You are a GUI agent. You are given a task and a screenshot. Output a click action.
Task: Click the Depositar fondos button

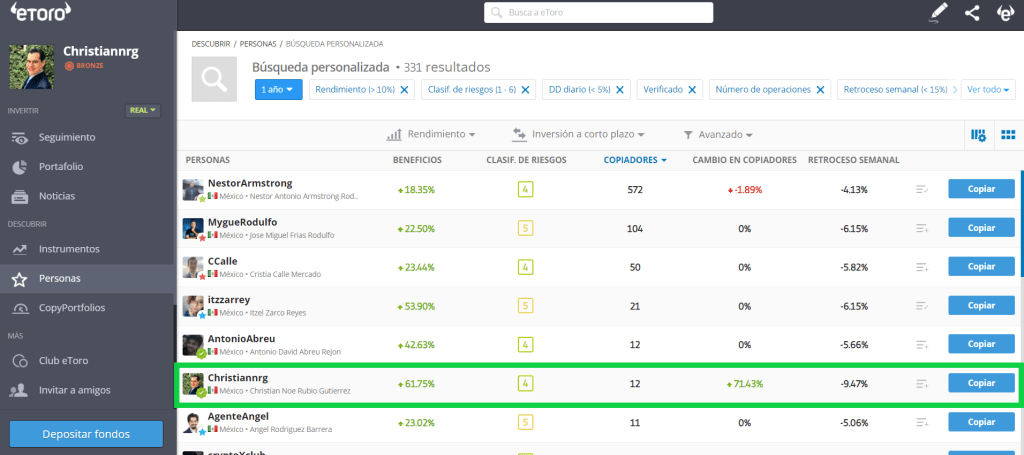pos(85,433)
